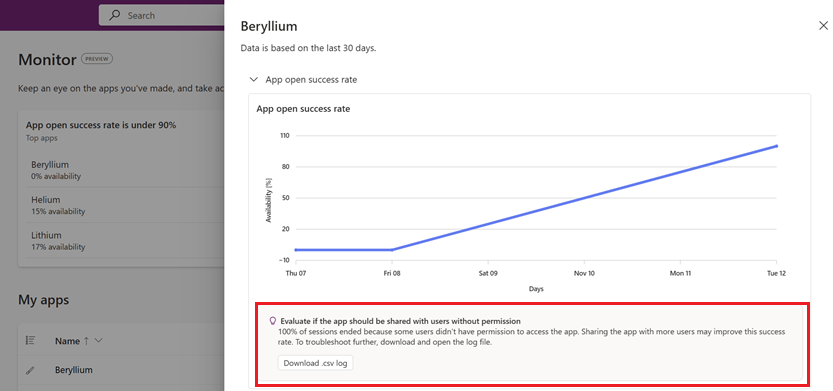Click the list view icon in My apps header
The height and width of the screenshot is (391, 833).
pyautogui.click(x=30, y=341)
